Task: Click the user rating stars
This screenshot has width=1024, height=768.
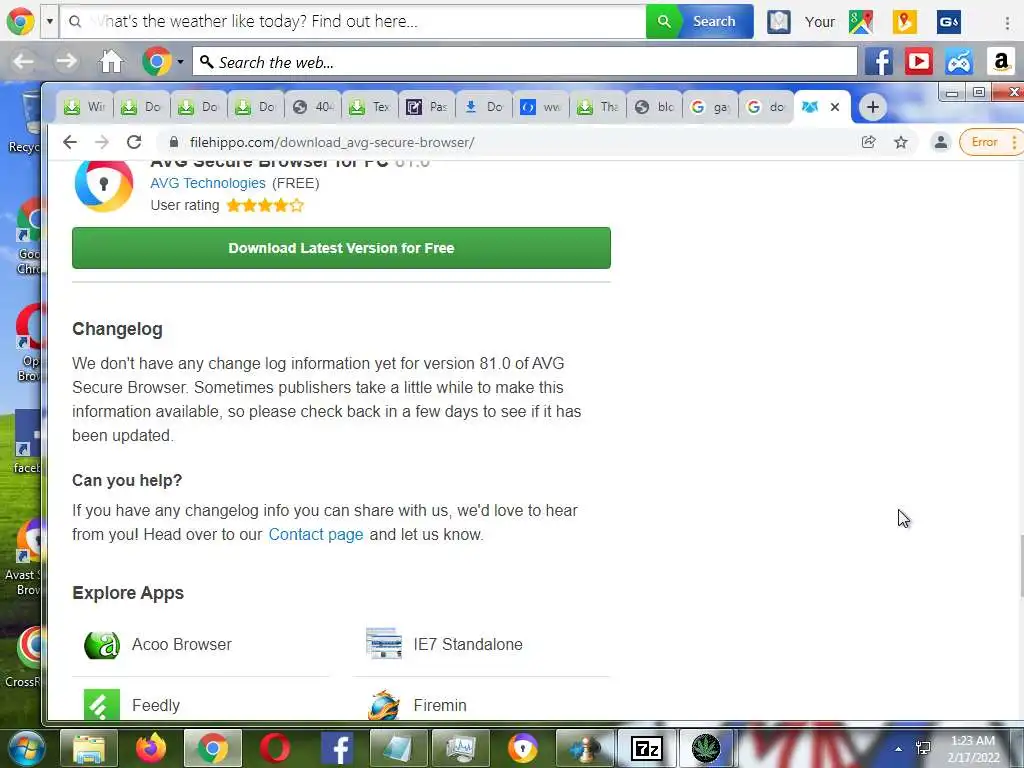Action: pos(265,206)
